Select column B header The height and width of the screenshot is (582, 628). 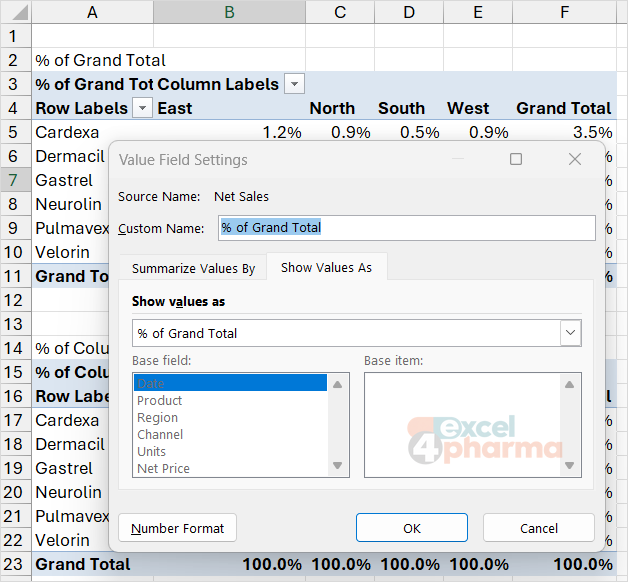pyautogui.click(x=229, y=12)
